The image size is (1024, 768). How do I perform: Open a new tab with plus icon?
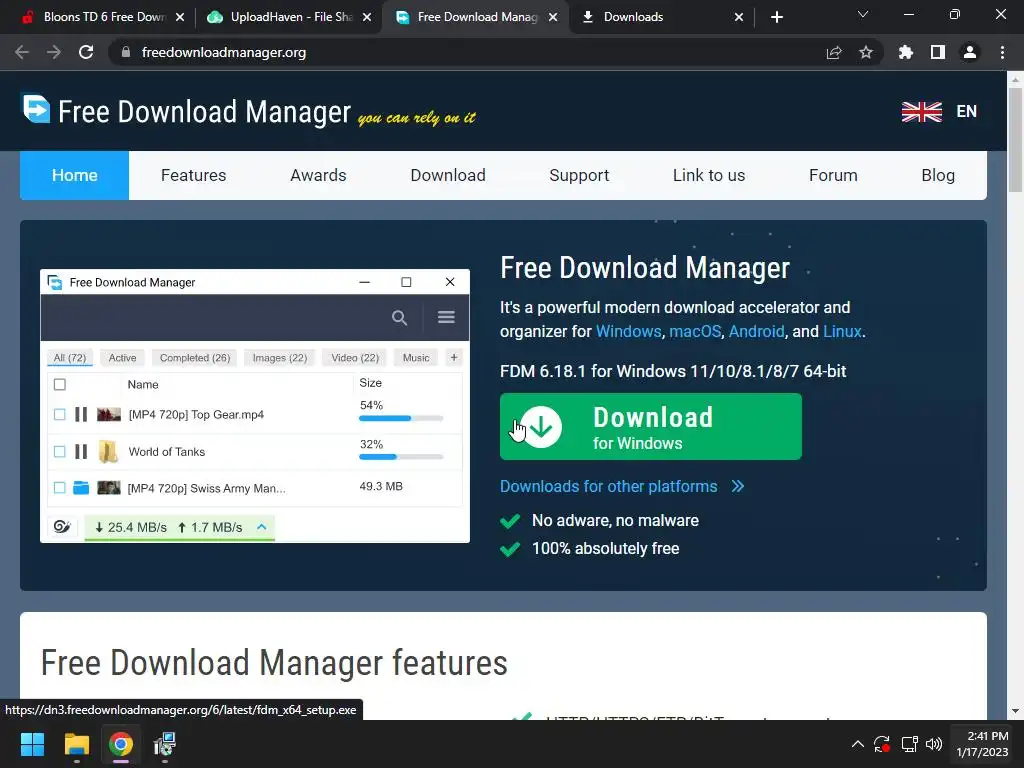click(x=776, y=17)
